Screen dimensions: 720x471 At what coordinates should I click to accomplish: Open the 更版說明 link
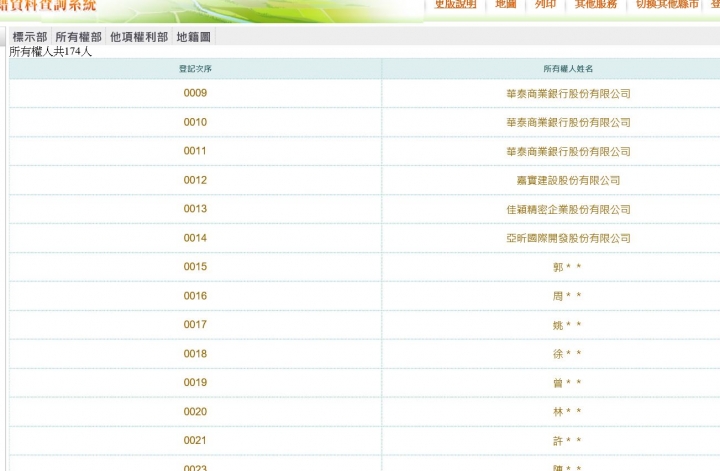(456, 4)
